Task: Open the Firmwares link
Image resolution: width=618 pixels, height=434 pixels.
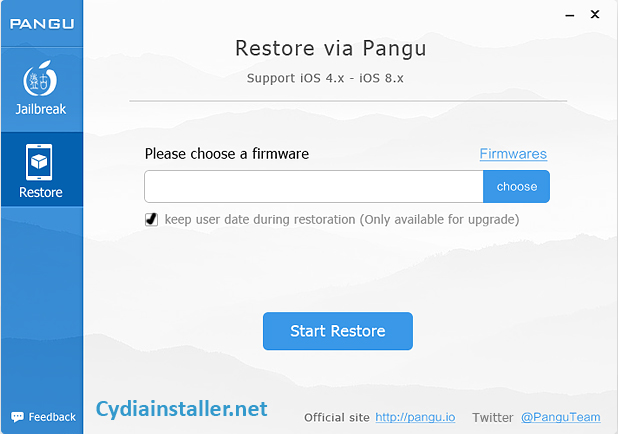Action: 513,154
